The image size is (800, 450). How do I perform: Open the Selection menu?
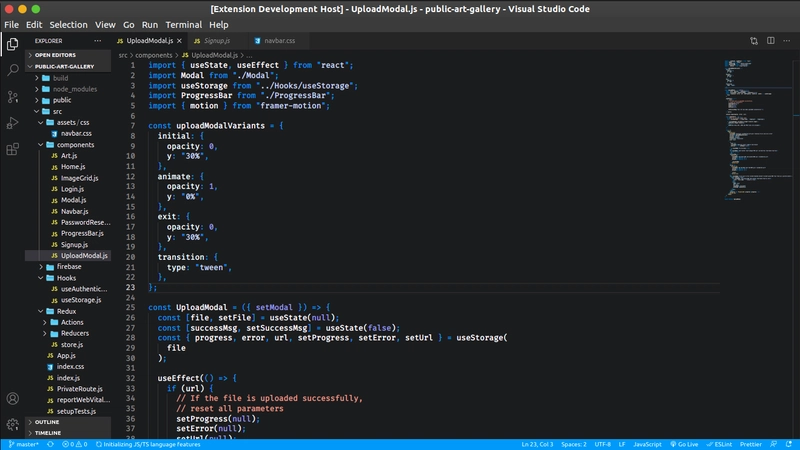pos(68,24)
